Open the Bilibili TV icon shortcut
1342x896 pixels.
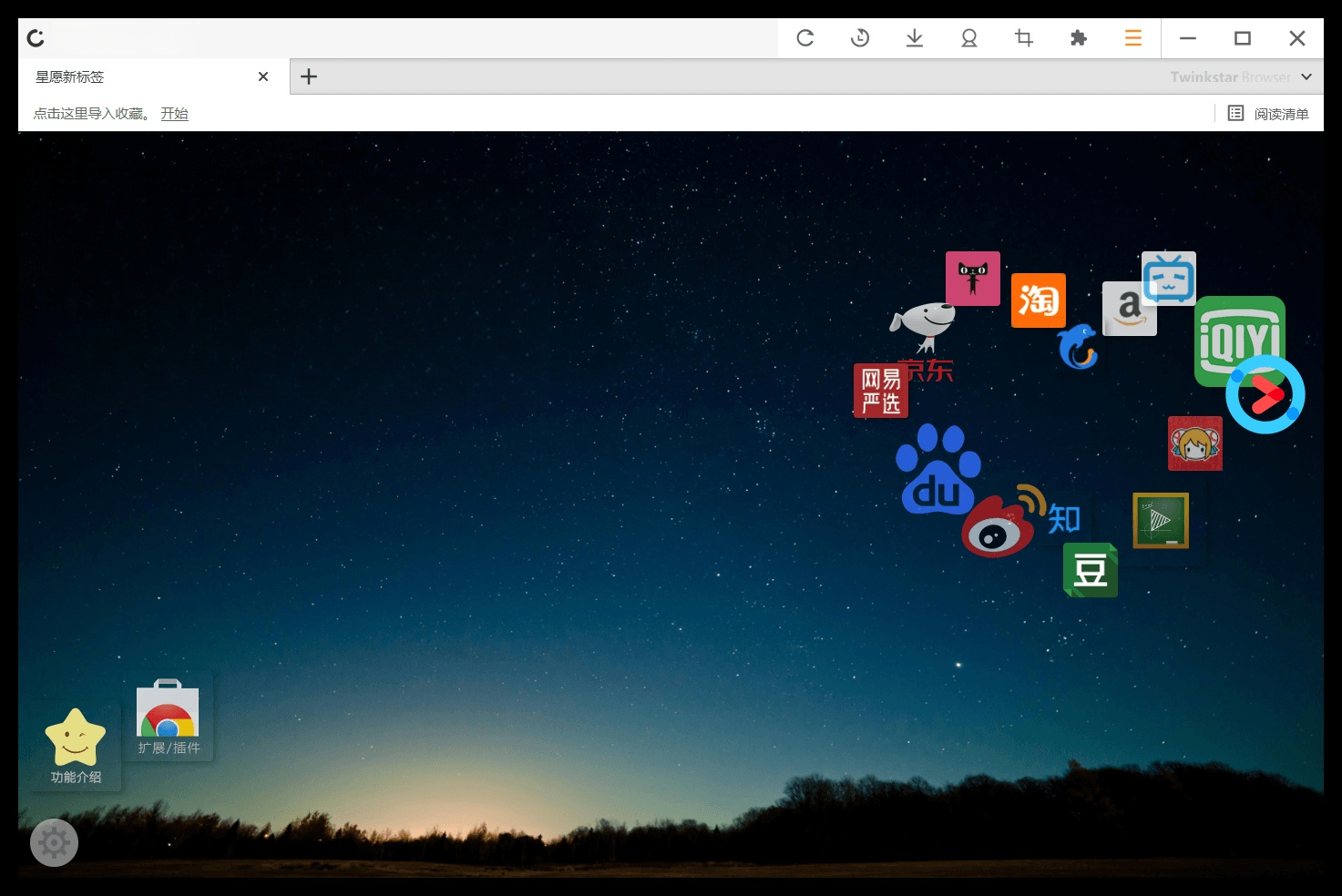click(x=1169, y=278)
